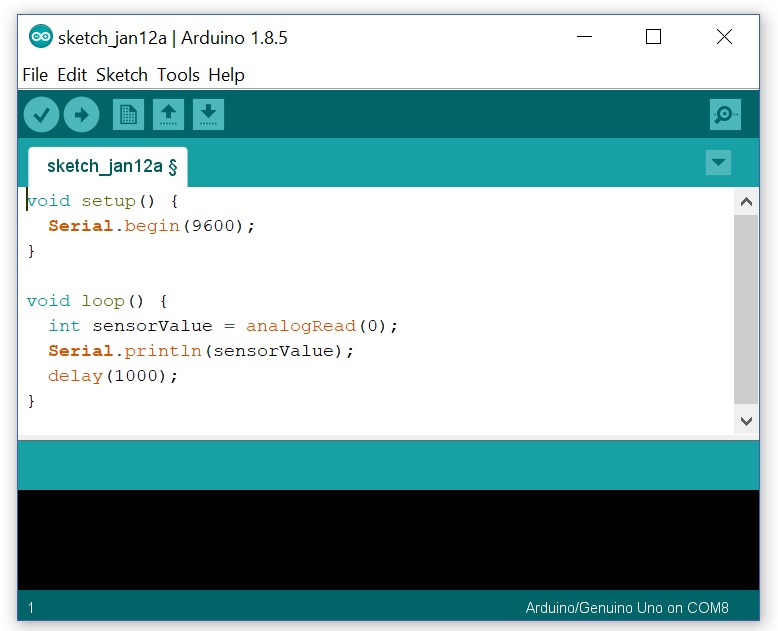Screen dimensions: 778x631
Task: Click the 'Serial.begin(9600);' code line
Action: (151, 226)
